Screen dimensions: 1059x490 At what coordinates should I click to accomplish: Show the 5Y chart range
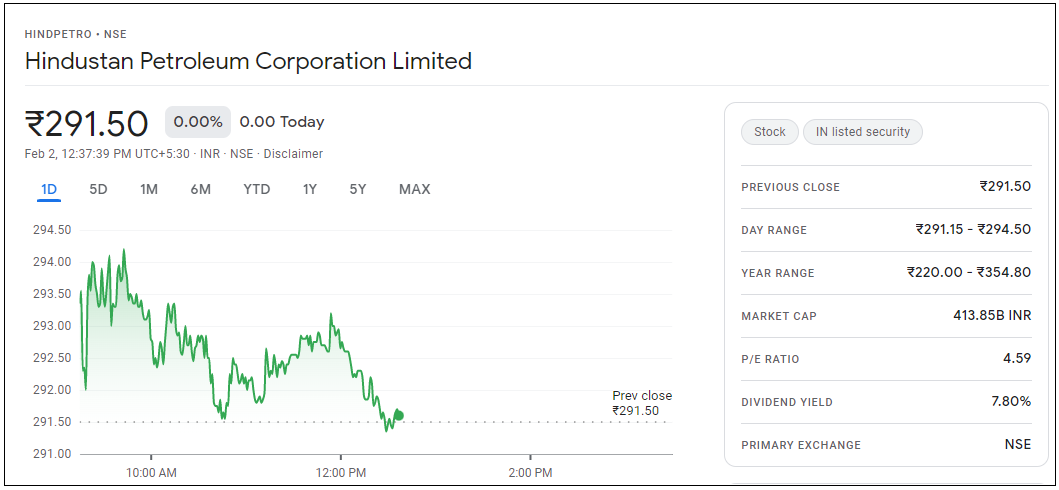pos(357,190)
